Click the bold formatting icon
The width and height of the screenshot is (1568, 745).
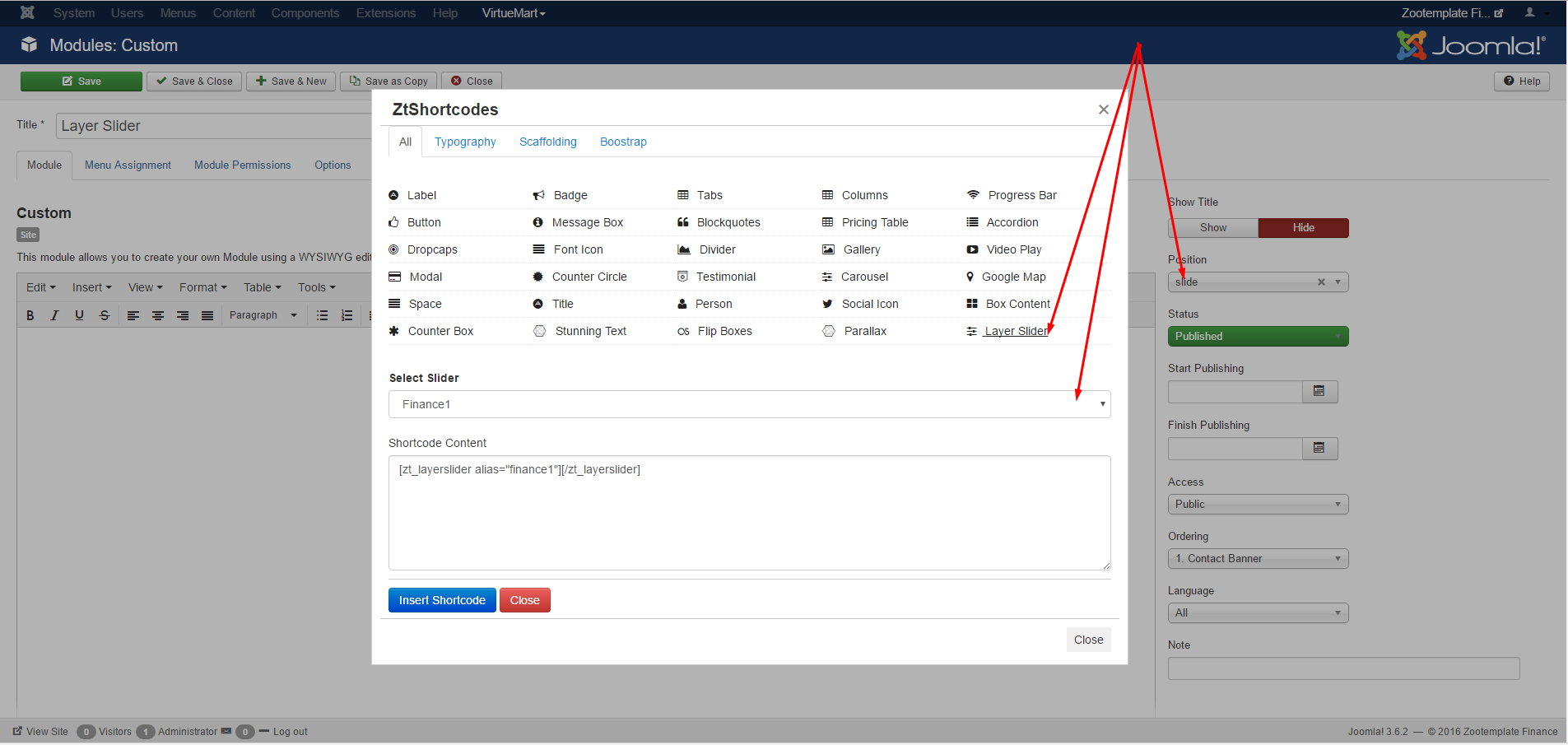(30, 315)
